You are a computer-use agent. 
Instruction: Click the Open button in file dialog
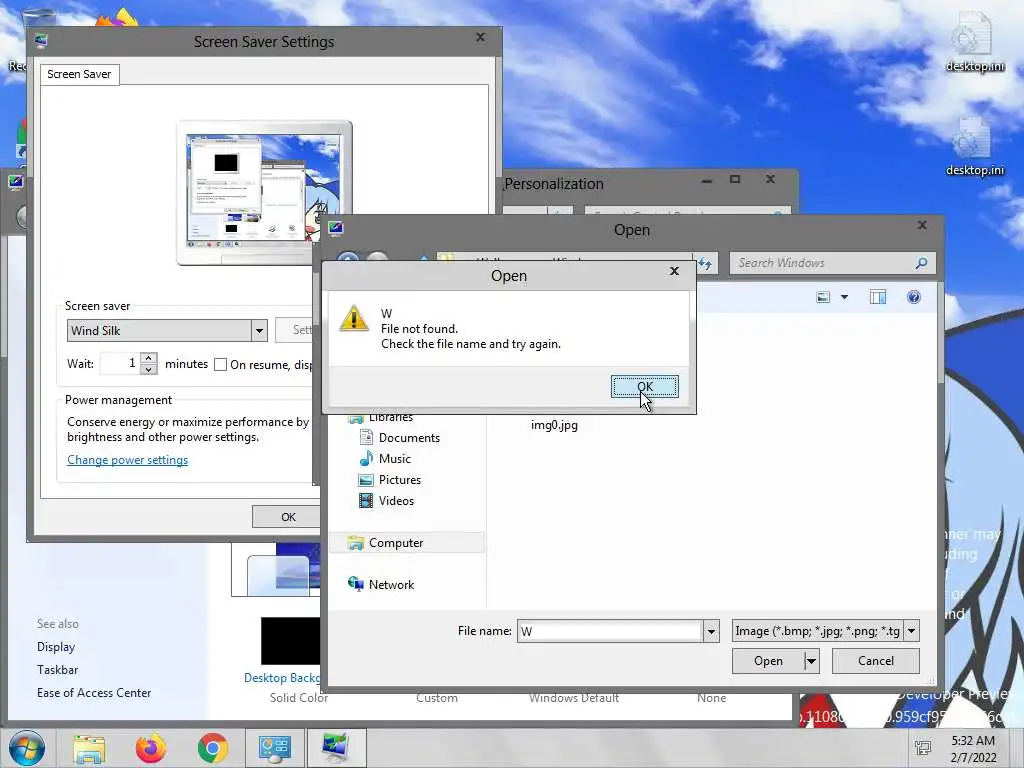768,661
